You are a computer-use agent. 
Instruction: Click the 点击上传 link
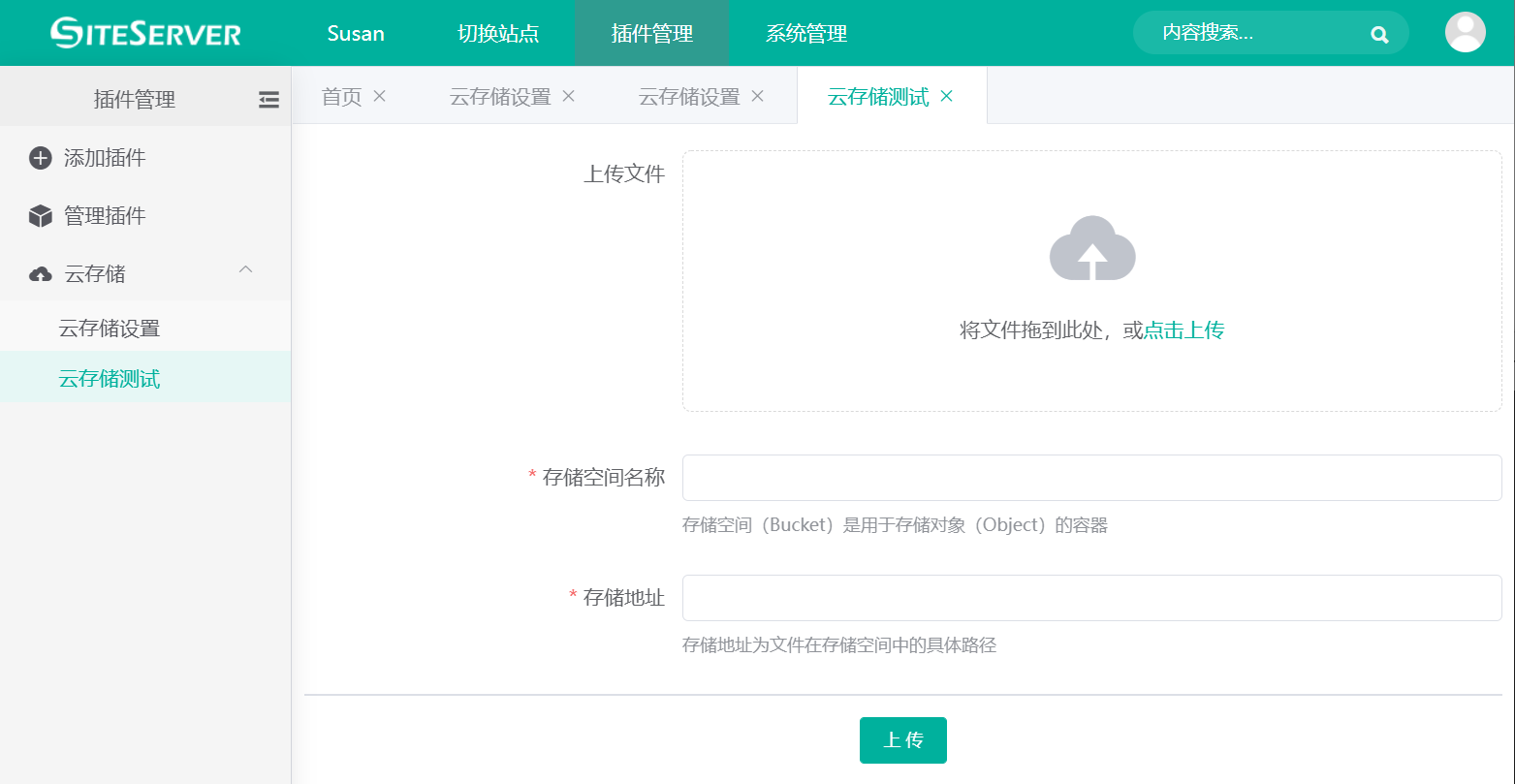pos(1184,330)
